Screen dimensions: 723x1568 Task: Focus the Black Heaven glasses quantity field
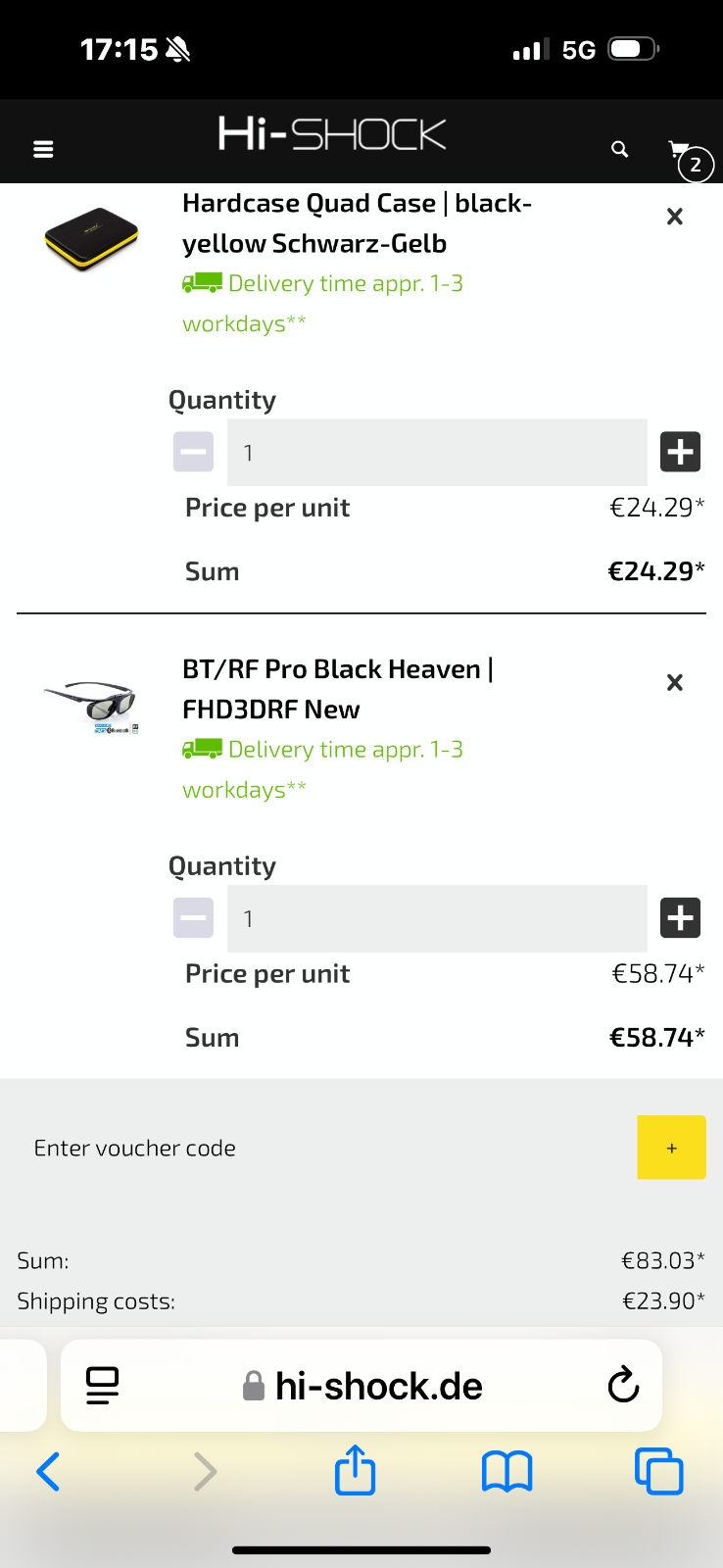click(437, 918)
